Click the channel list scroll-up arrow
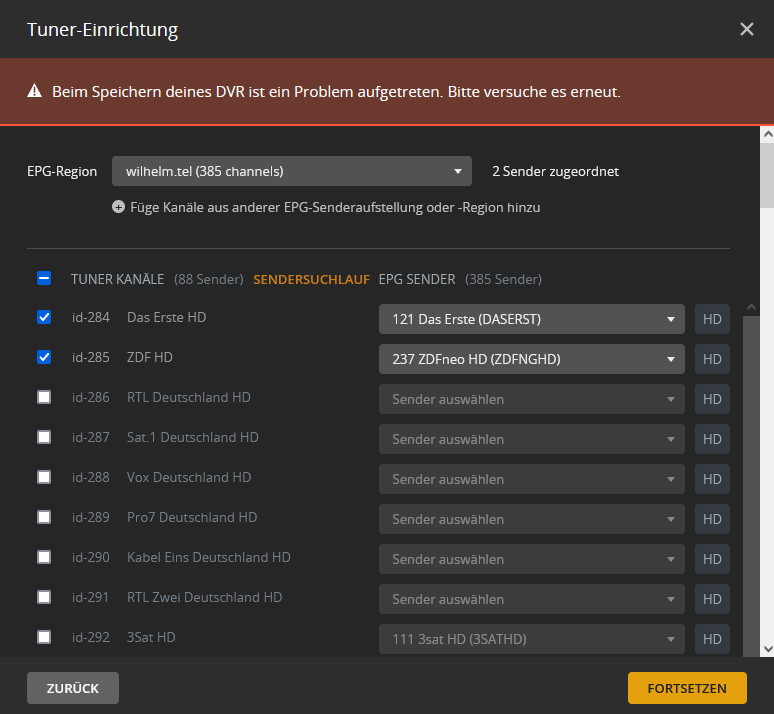 point(751,308)
